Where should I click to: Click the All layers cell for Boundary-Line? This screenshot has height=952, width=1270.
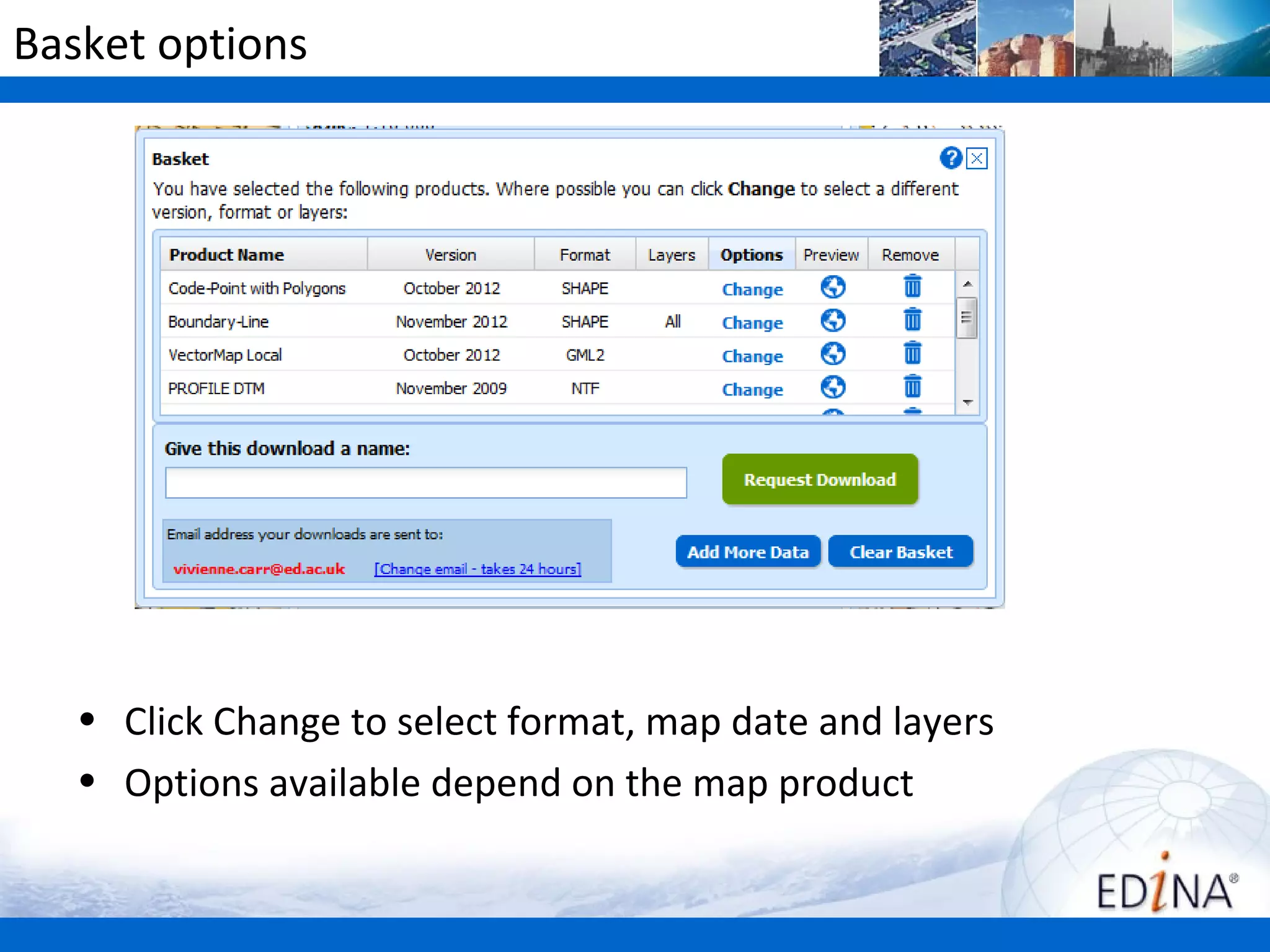coord(673,322)
